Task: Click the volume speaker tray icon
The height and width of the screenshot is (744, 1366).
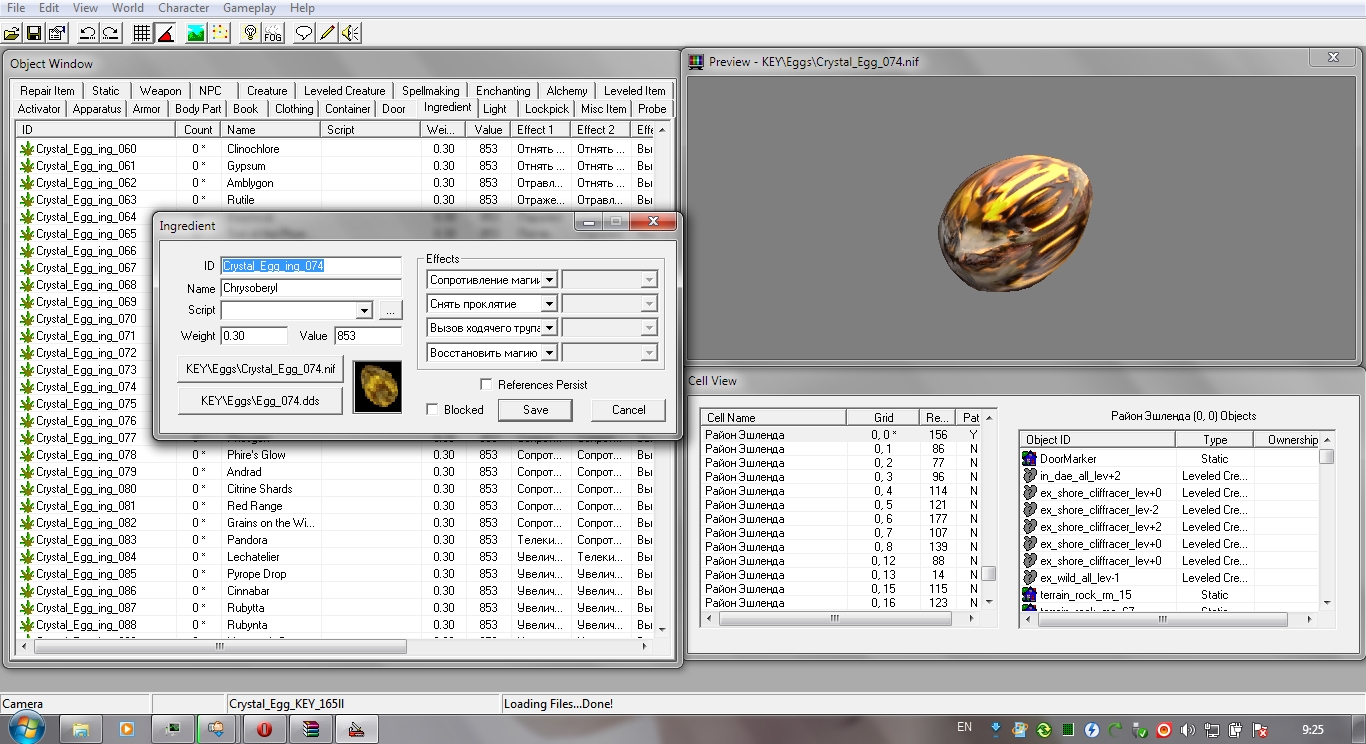Action: (x=1187, y=729)
